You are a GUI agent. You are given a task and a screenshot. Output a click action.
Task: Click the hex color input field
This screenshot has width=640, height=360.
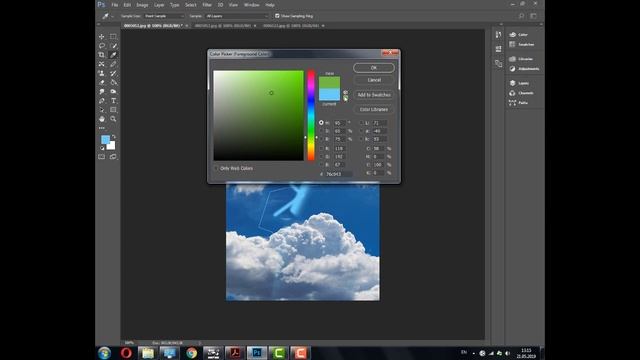click(x=338, y=174)
